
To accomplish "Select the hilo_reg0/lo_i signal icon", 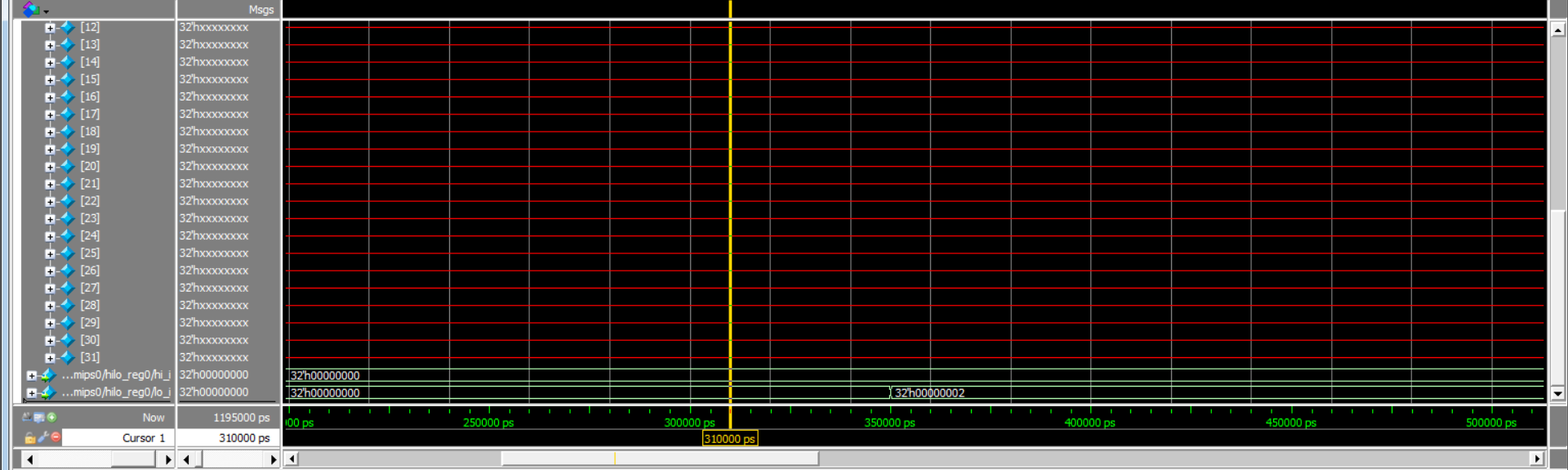I will (48, 393).
